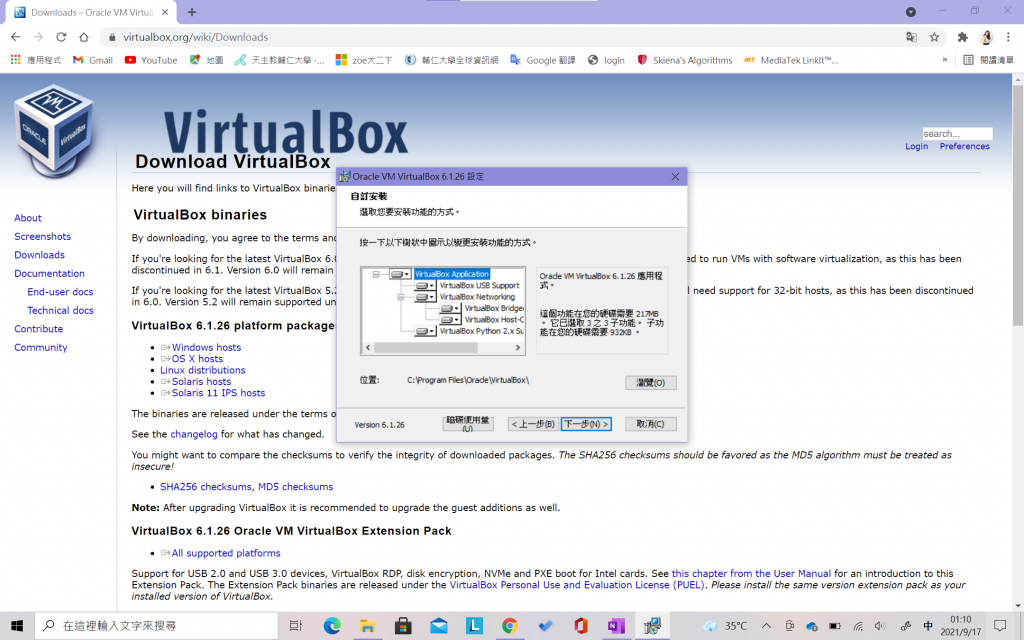Click the Linux distributions link
Screen dimensions: 1024x640
click(x=202, y=370)
